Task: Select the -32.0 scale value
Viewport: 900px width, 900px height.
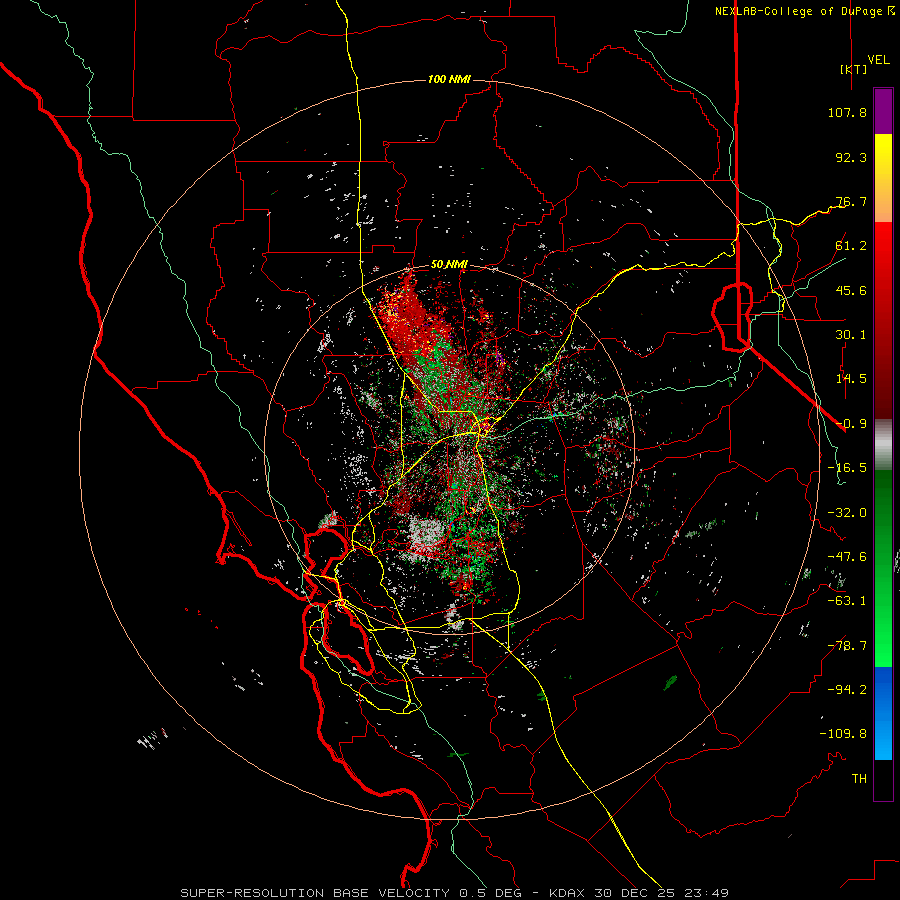Action: tap(847, 513)
